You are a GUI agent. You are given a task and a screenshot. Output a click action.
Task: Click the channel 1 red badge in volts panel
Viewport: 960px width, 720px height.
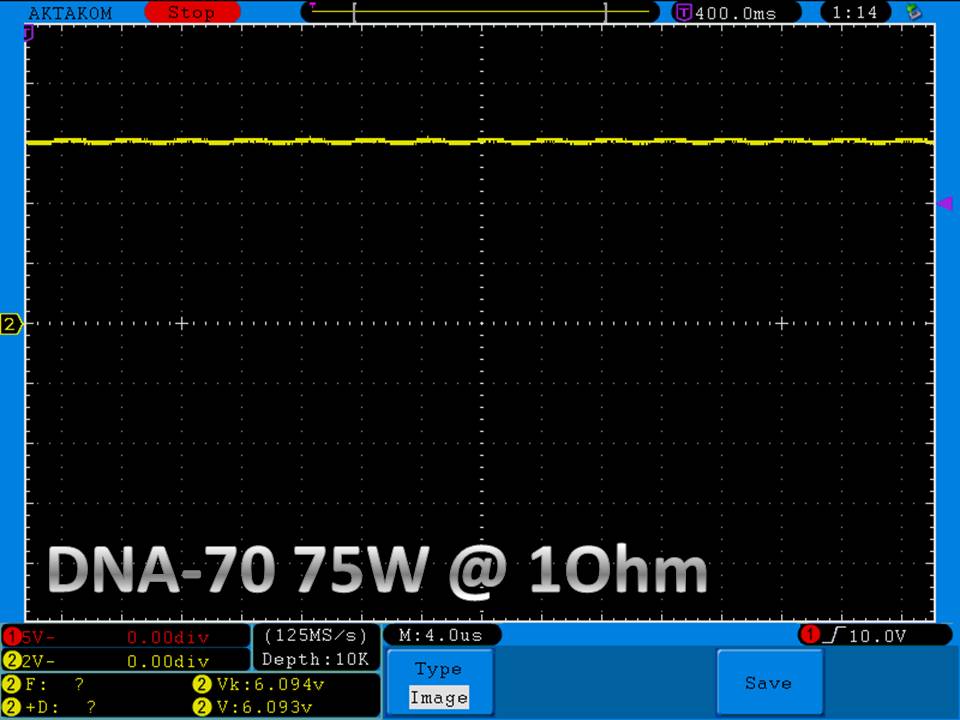tap(12, 636)
